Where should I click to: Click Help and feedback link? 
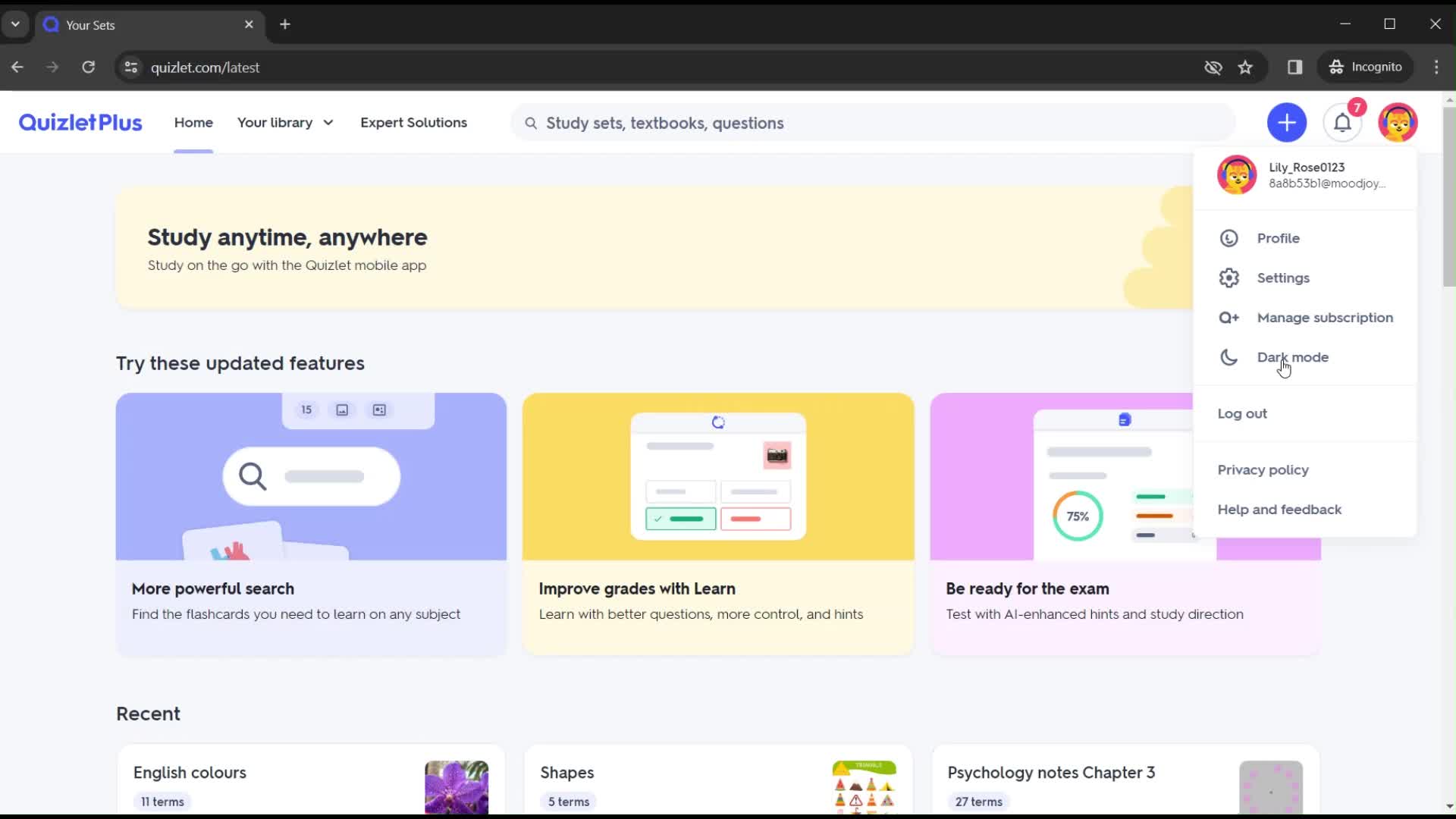coord(1280,509)
